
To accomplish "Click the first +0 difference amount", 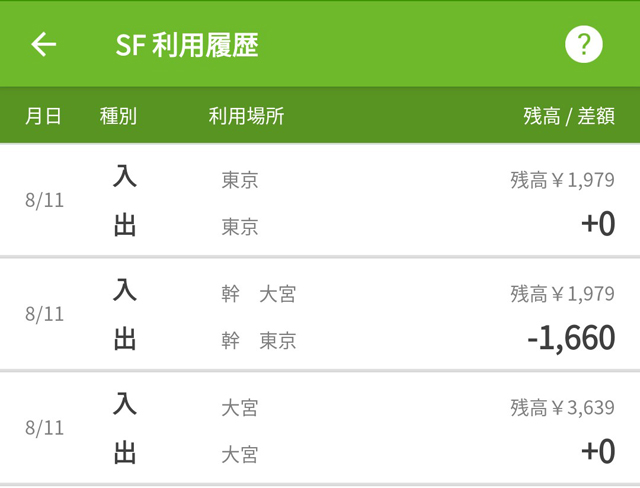I will coord(598,224).
